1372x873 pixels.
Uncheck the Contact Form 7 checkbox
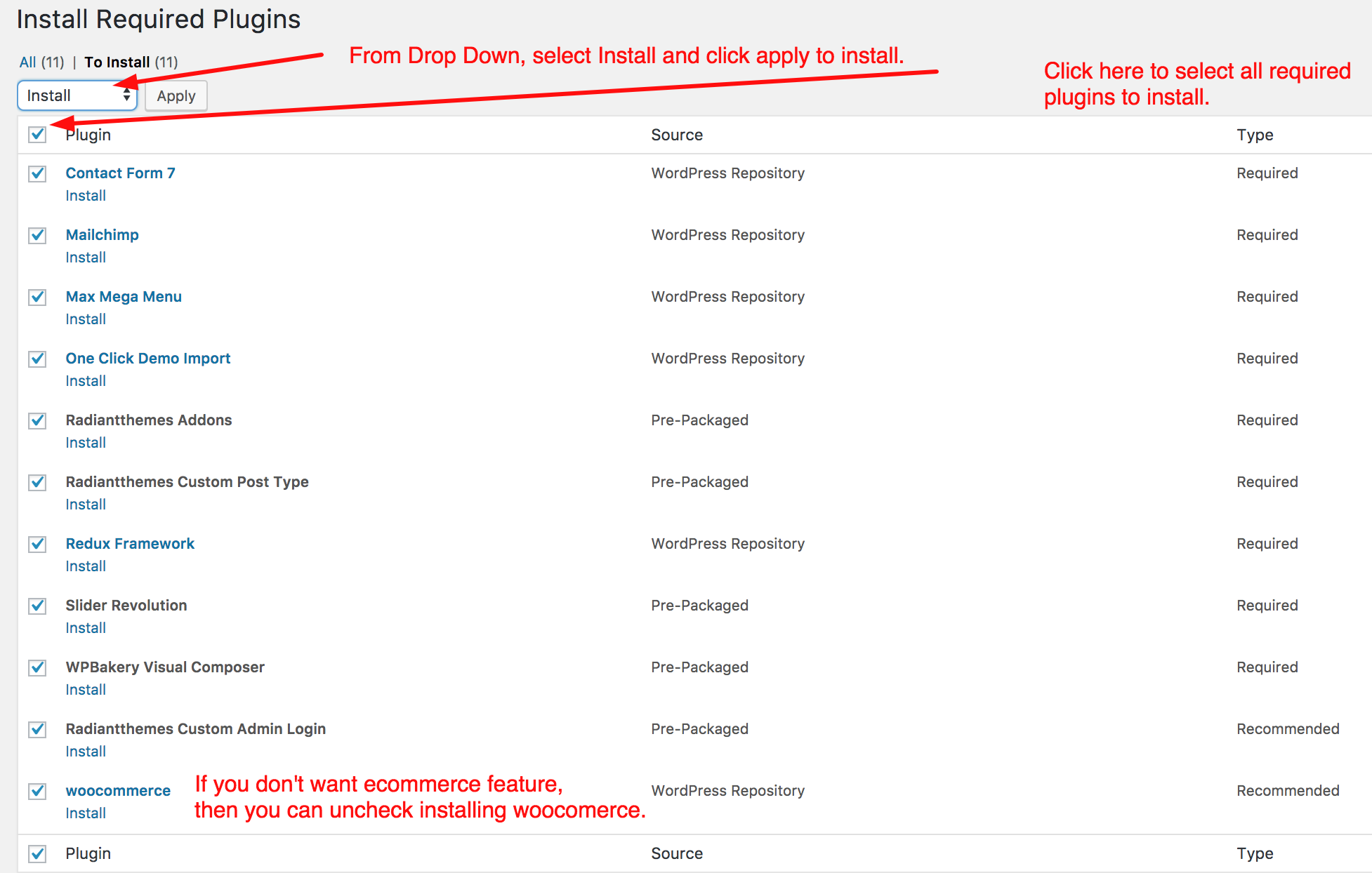click(x=38, y=173)
